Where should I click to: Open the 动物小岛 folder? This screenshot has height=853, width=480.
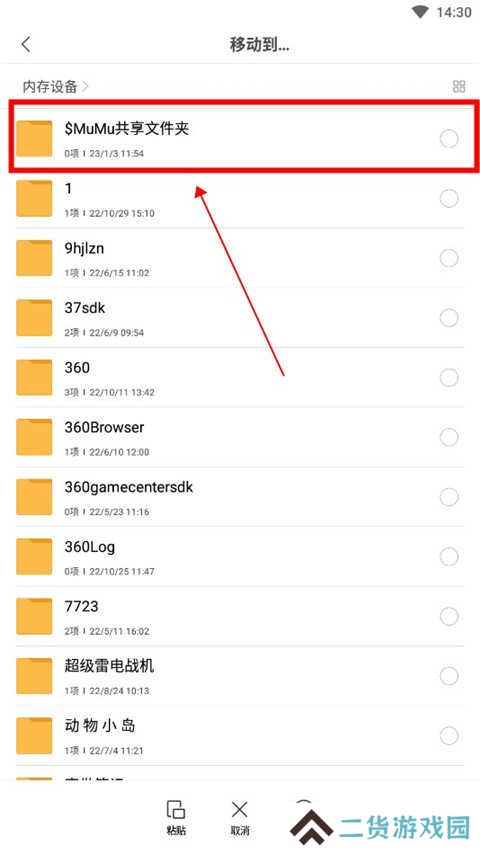coord(239,735)
